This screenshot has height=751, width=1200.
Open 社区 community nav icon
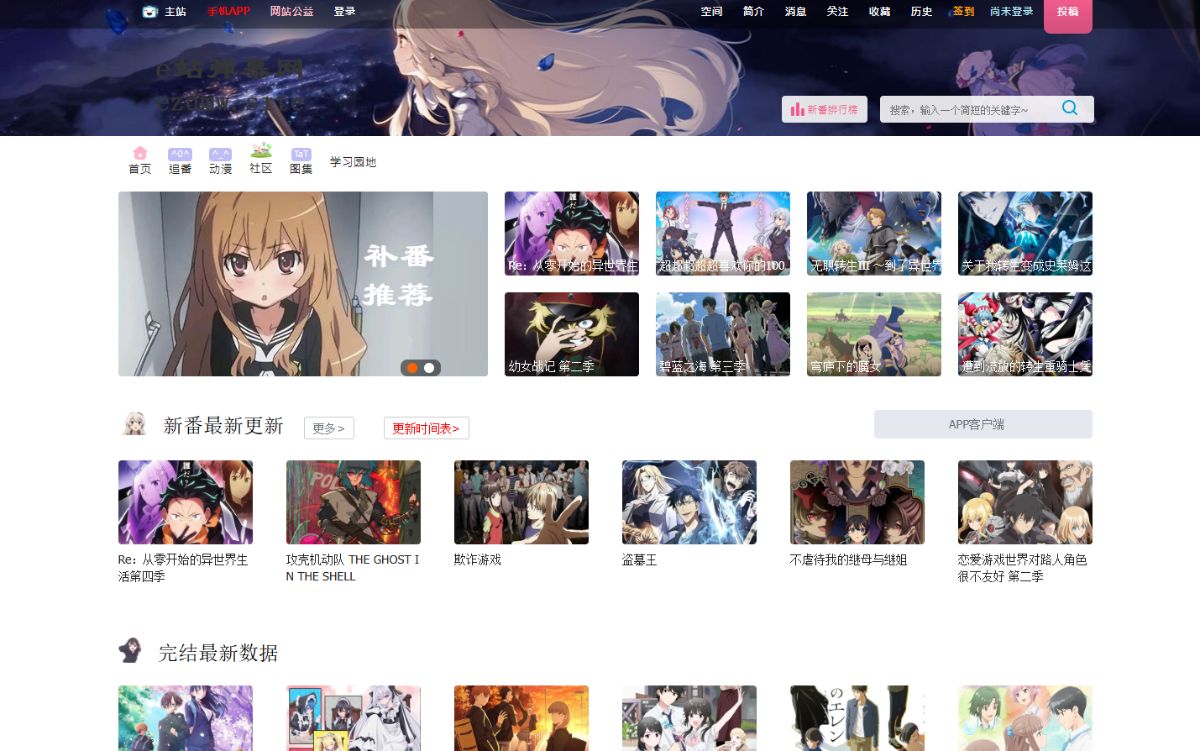[x=261, y=160]
